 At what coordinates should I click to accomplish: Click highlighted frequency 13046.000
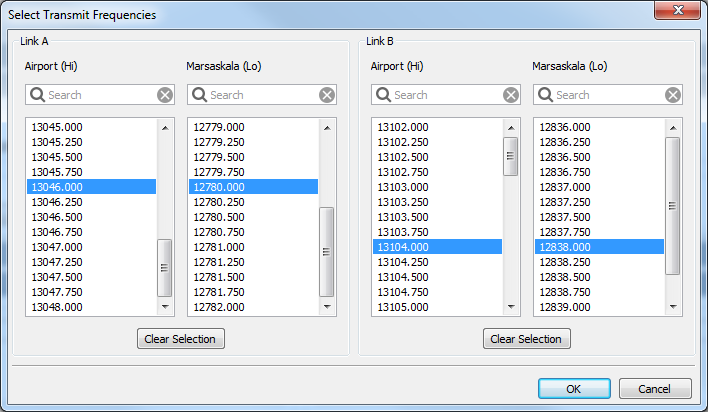92,187
